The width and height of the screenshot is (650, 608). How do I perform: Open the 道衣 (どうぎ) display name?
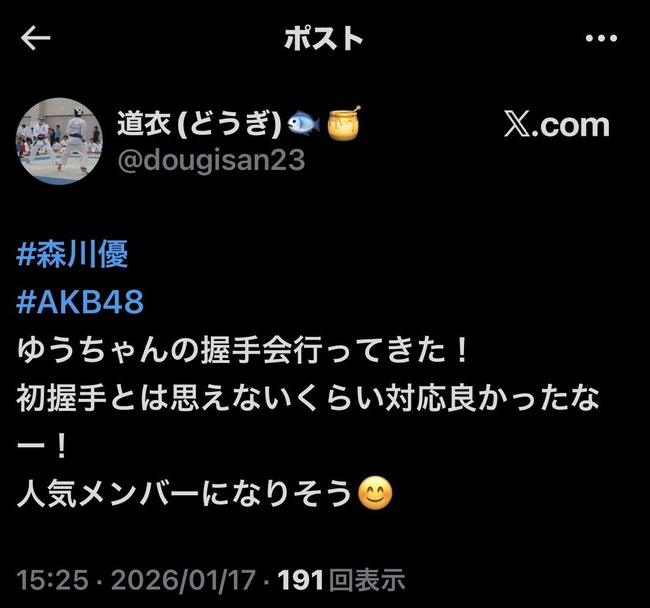[x=199, y=124]
